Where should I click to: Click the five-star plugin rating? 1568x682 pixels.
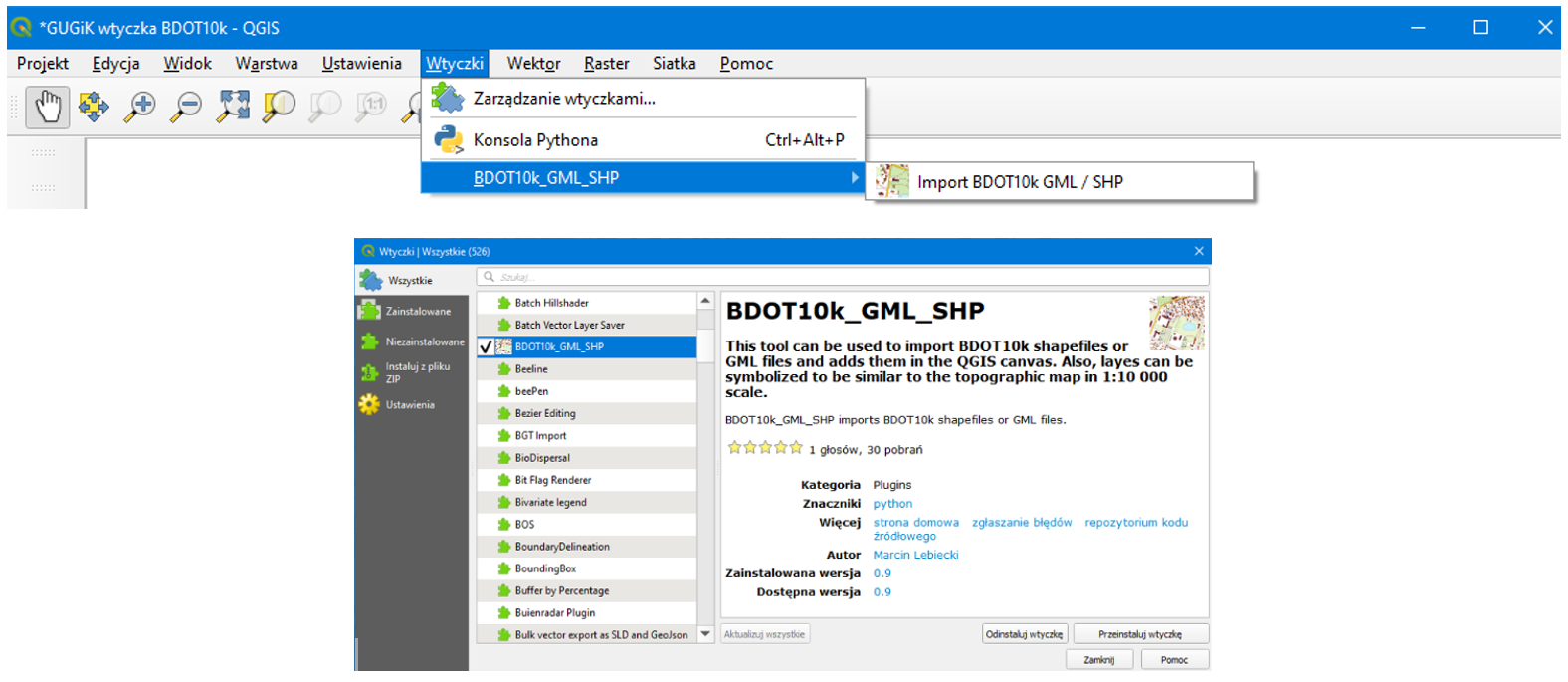click(x=764, y=449)
